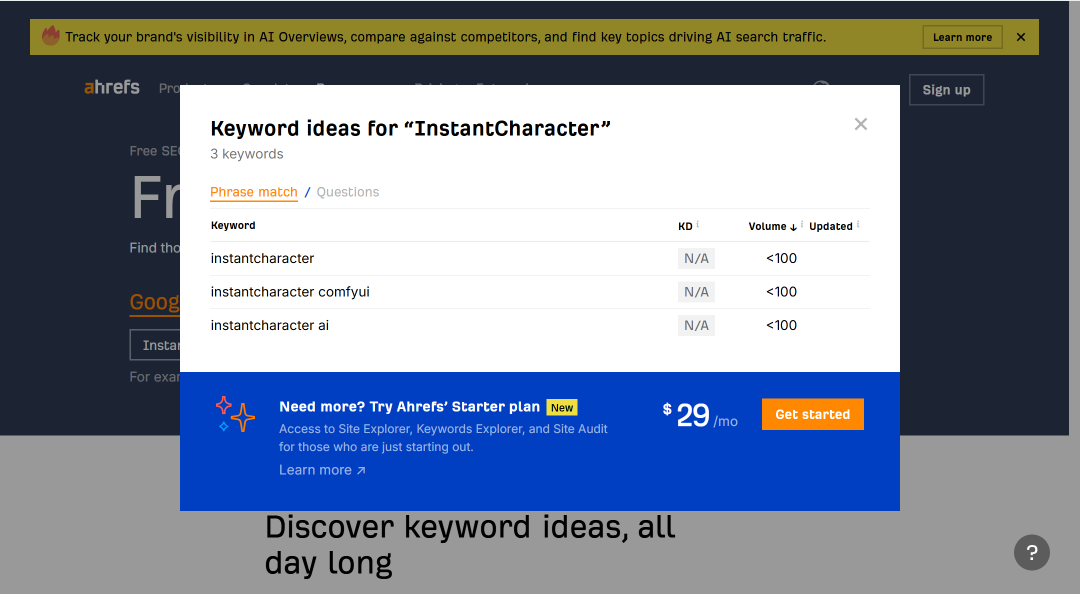This screenshot has width=1080, height=594.
Task: Click the KD column header
Action: point(685,226)
